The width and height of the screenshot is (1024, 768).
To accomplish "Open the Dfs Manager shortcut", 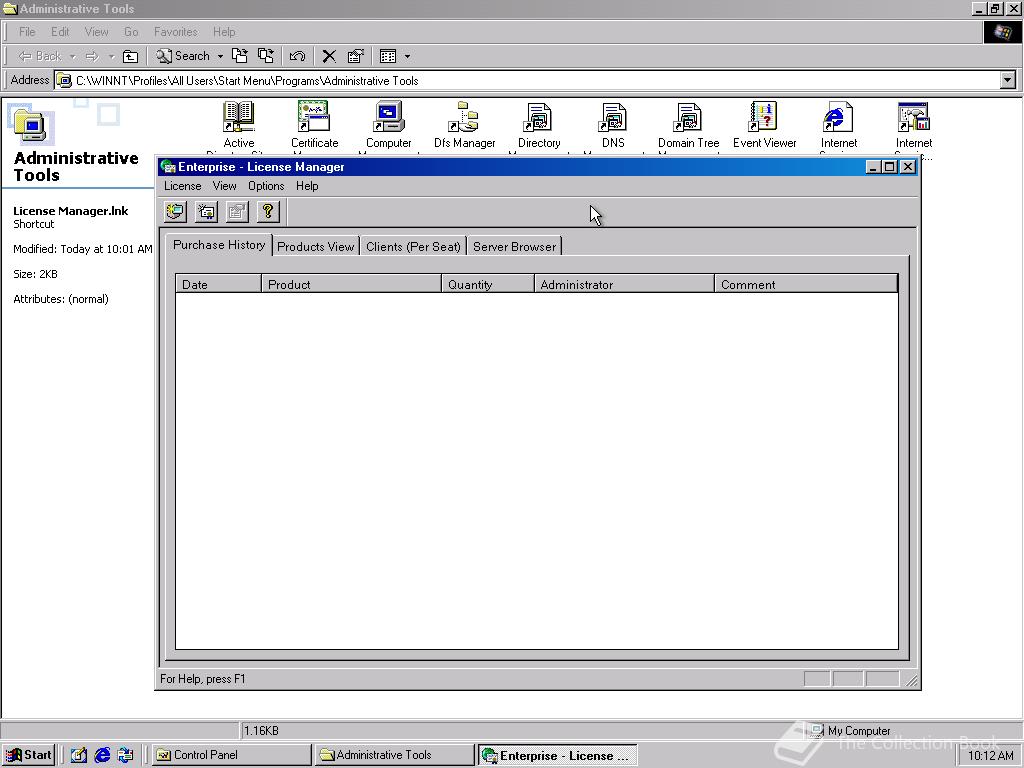I will pos(464,118).
